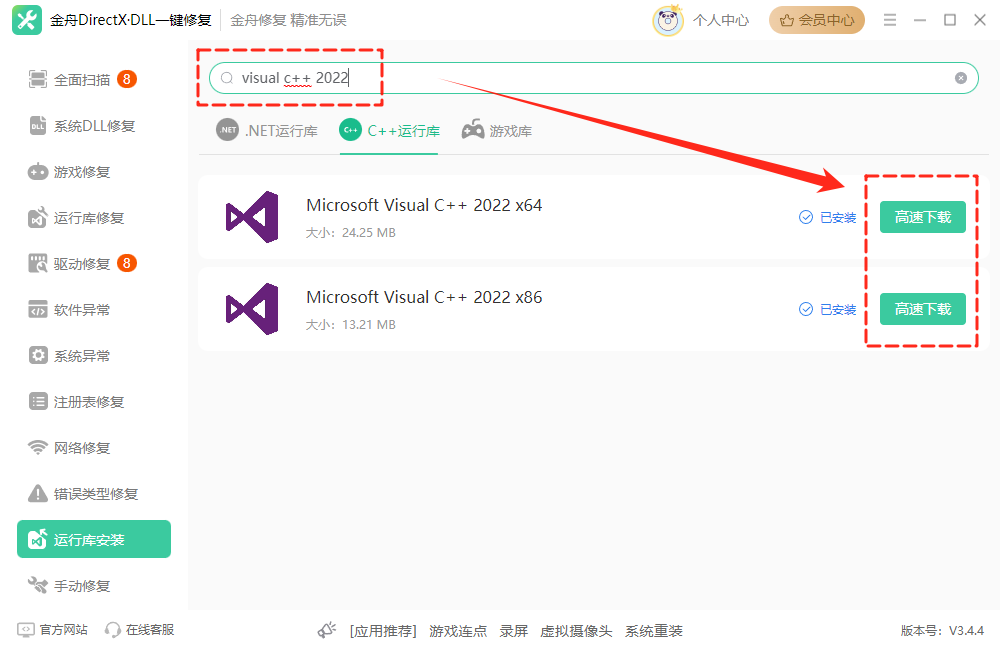
Task: Open 全面扫描 in the sidebar
Action: click(x=82, y=80)
